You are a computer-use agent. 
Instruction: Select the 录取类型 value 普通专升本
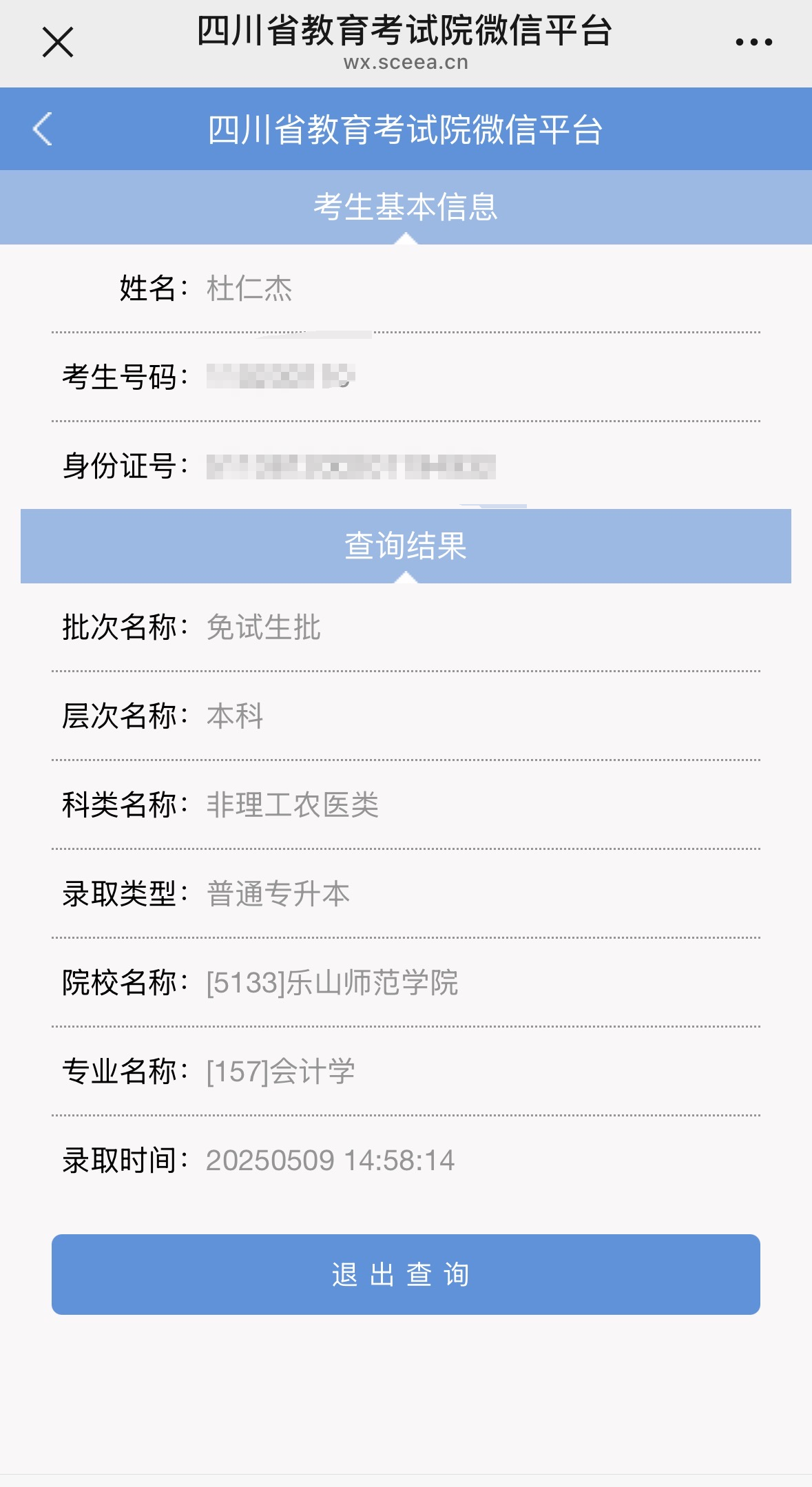278,894
